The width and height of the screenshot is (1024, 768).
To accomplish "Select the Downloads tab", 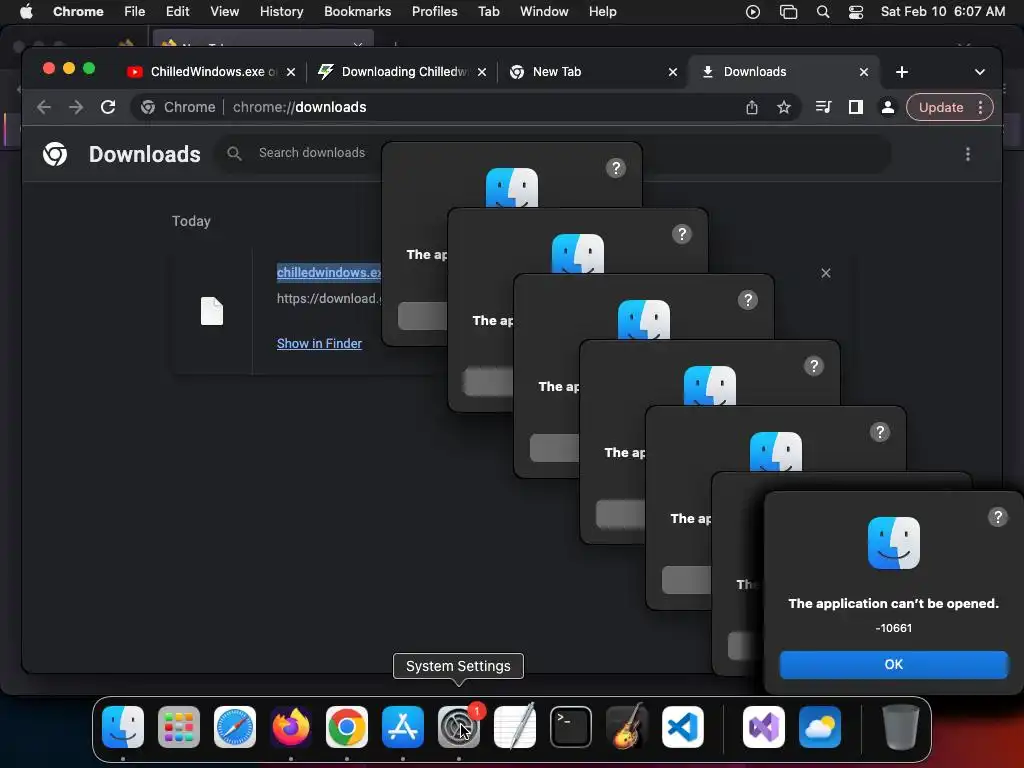I will tap(784, 72).
